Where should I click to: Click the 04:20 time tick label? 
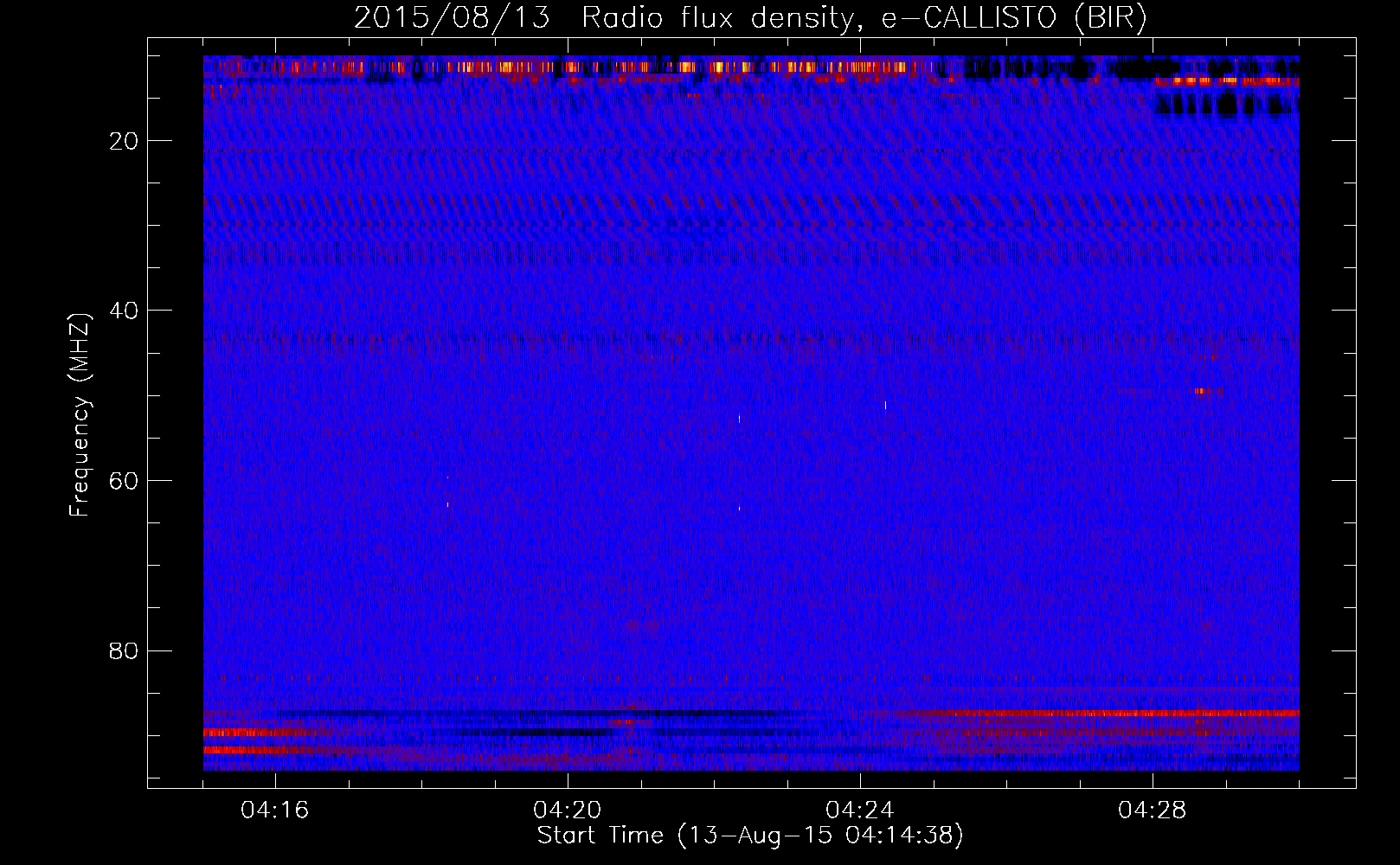click(568, 810)
